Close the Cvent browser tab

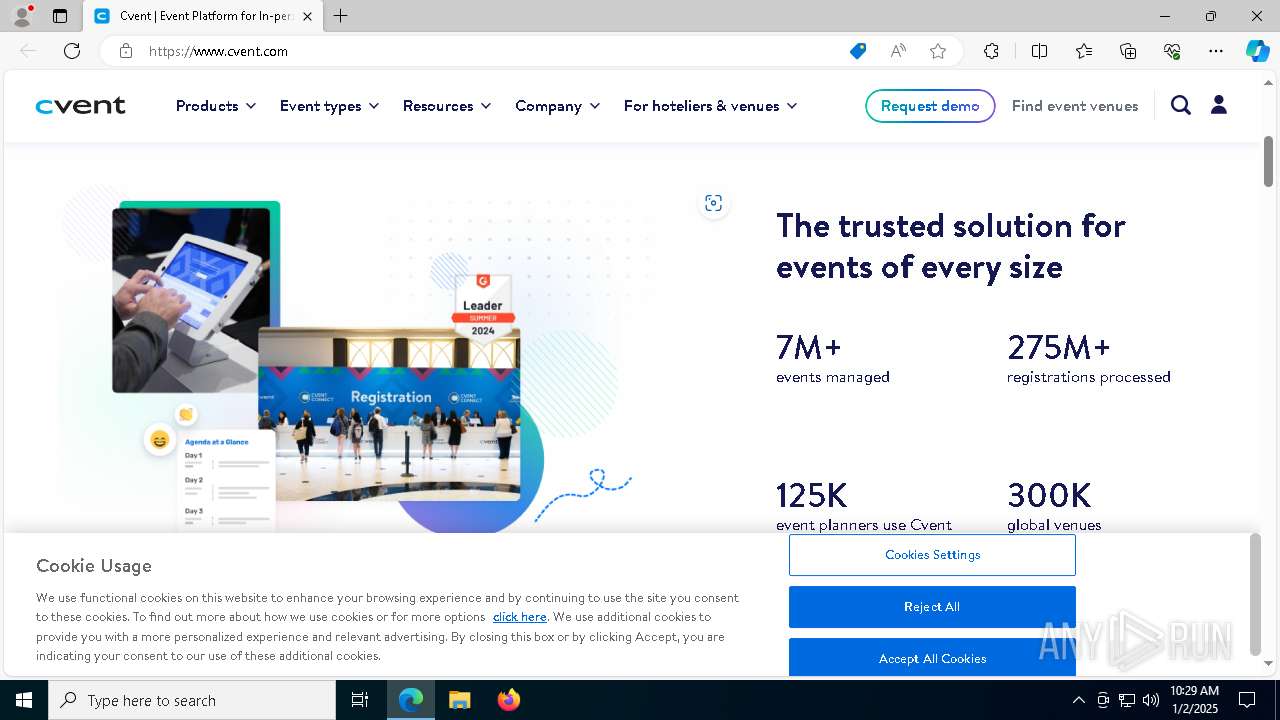(307, 16)
